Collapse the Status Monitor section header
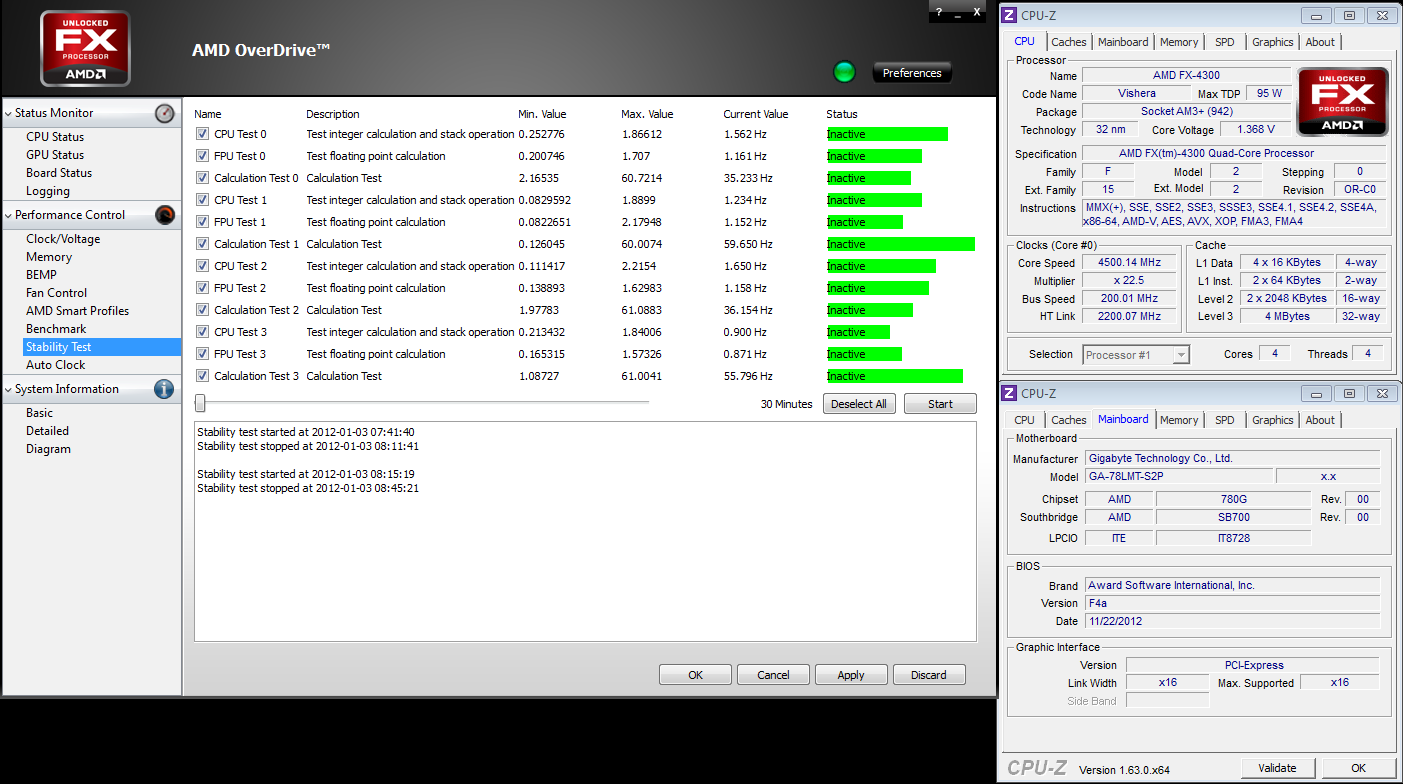1403x784 pixels. [x=92, y=113]
